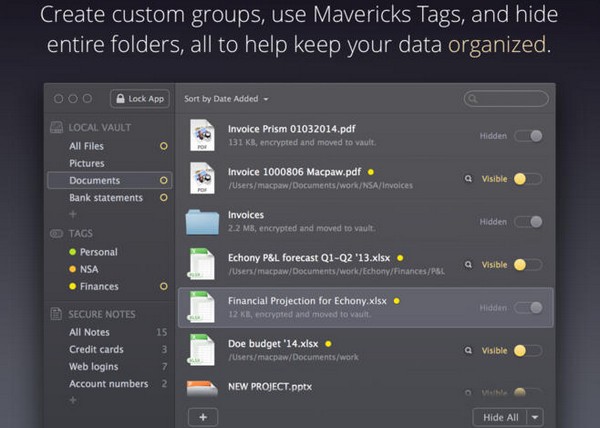The image size is (600, 428).
Task: Click the Hide All button
Action: pyautogui.click(x=500, y=417)
